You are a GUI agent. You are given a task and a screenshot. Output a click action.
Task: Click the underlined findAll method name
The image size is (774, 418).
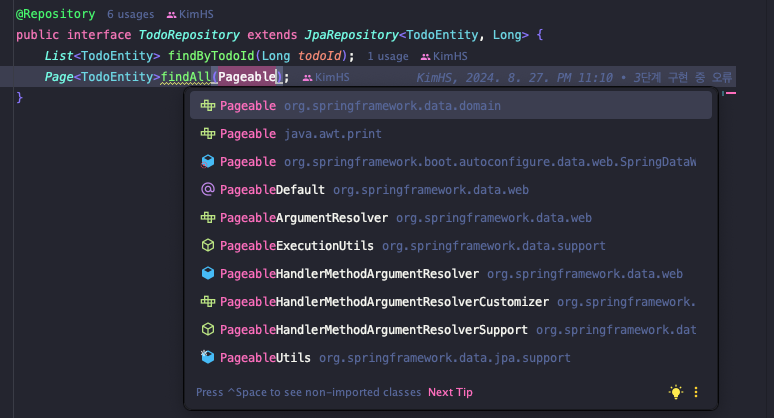[x=186, y=77]
